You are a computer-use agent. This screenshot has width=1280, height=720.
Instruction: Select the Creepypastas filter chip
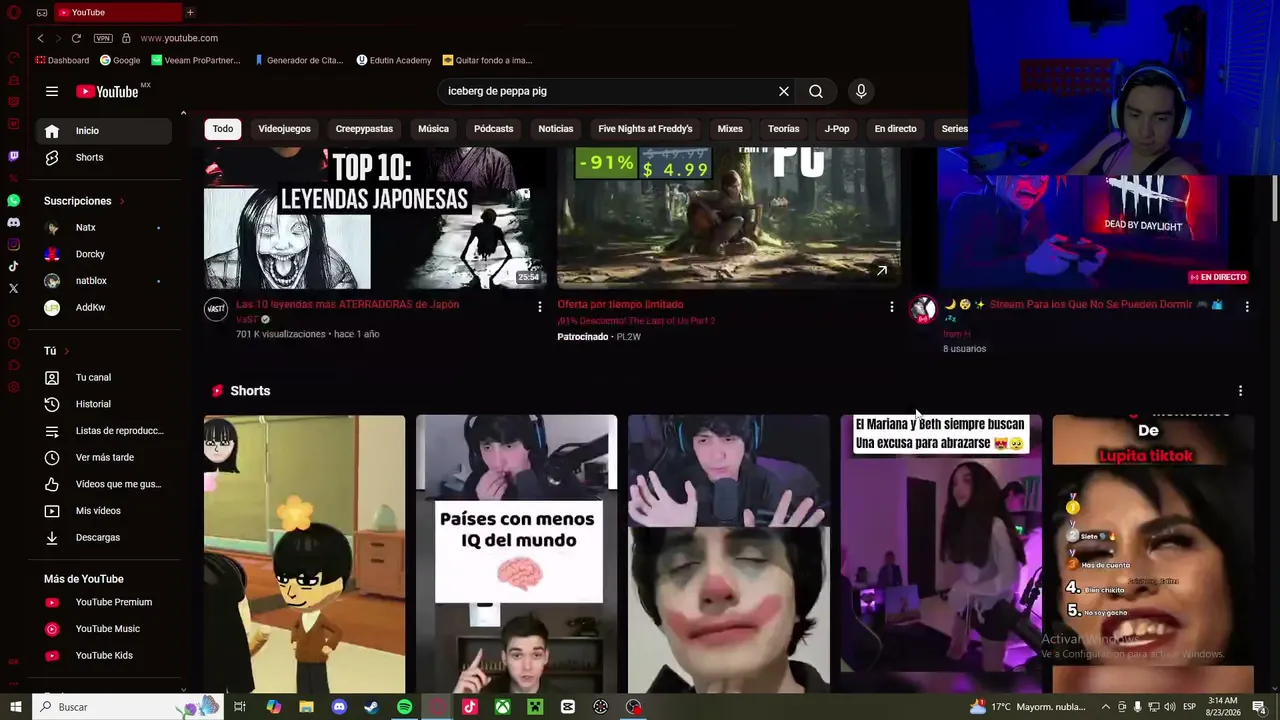(x=364, y=129)
